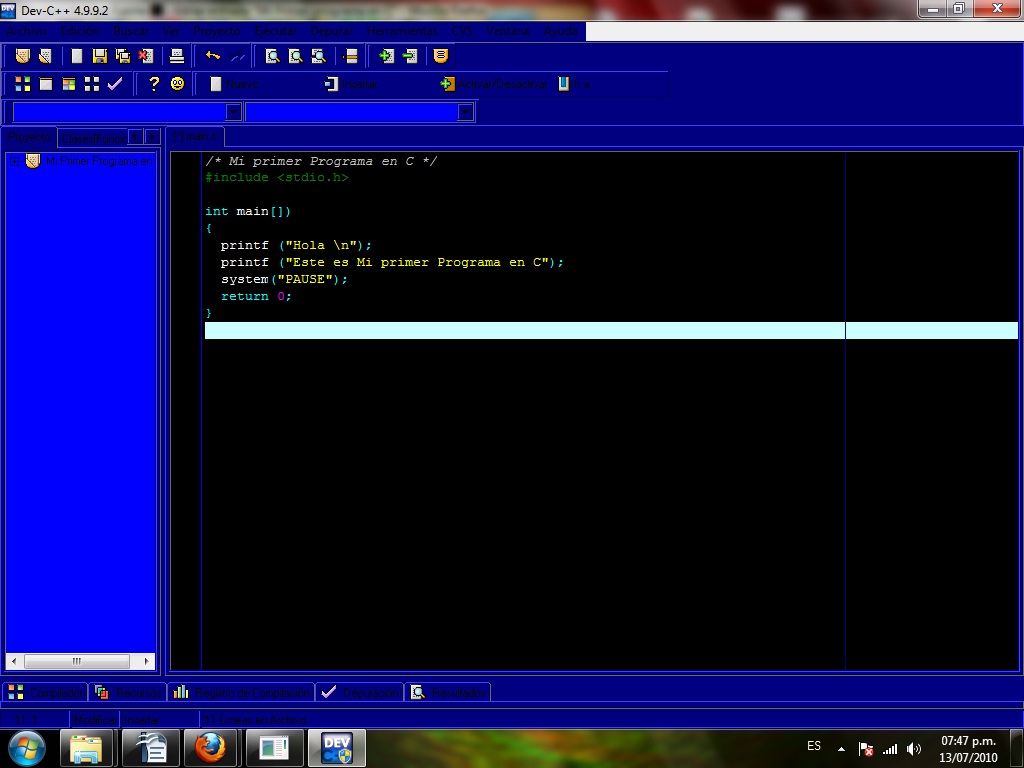Switch to the Registro de Compilación tab

pyautogui.click(x=241, y=692)
